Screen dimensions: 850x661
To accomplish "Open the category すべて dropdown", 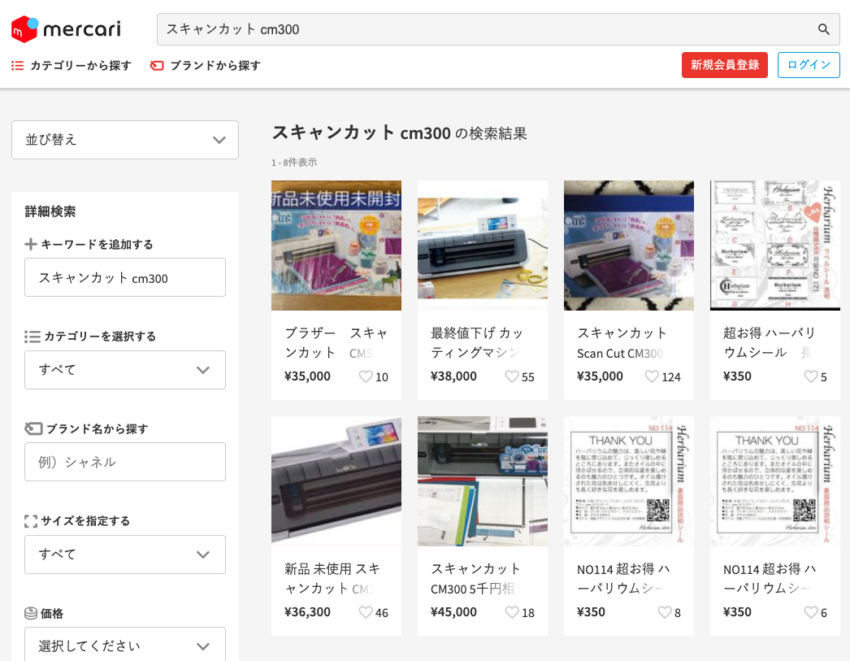I will tap(125, 370).
